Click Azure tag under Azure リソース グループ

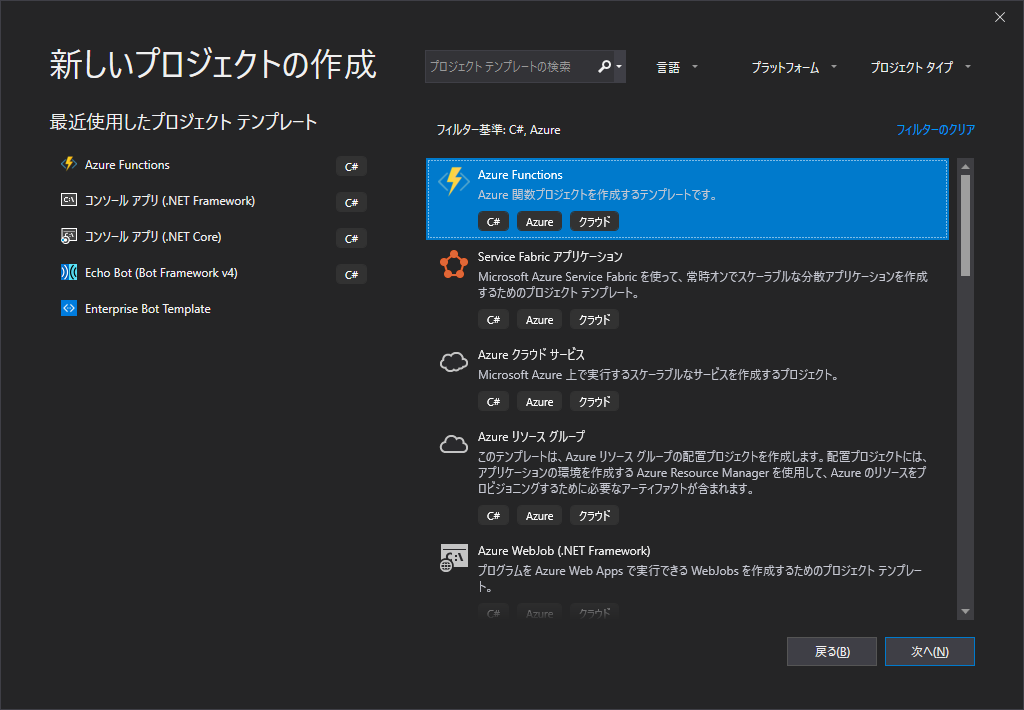point(539,515)
